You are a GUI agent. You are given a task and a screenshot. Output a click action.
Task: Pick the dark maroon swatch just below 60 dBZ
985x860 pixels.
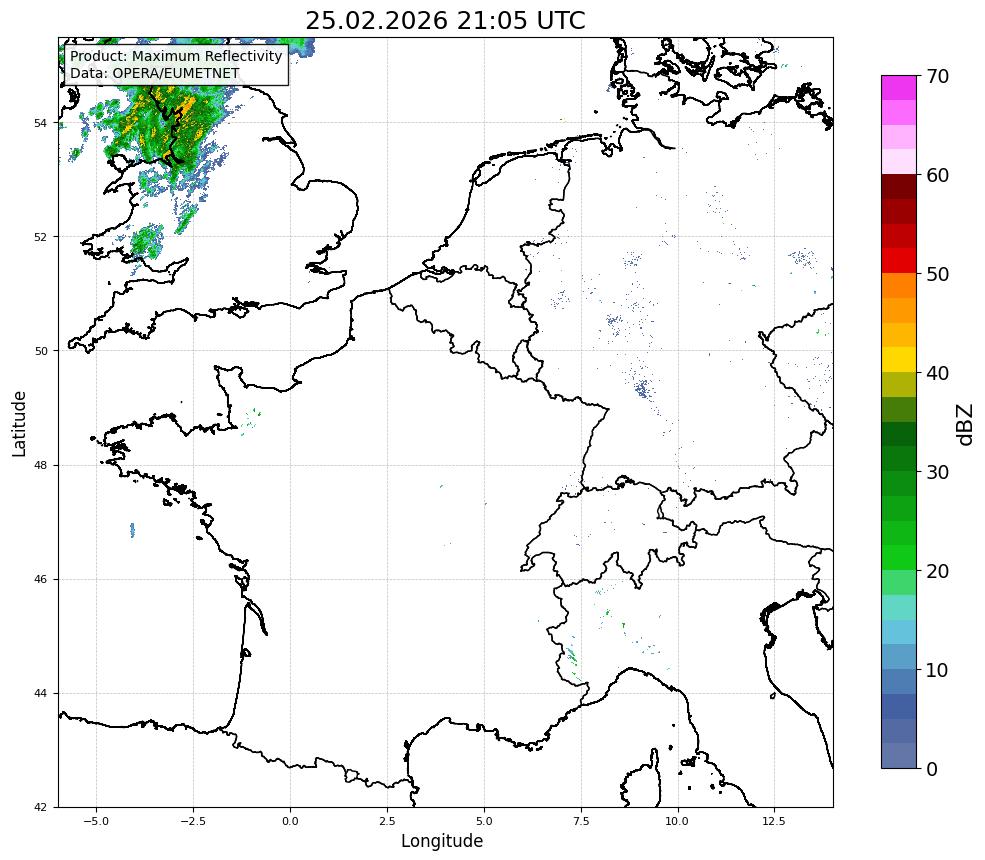point(899,187)
